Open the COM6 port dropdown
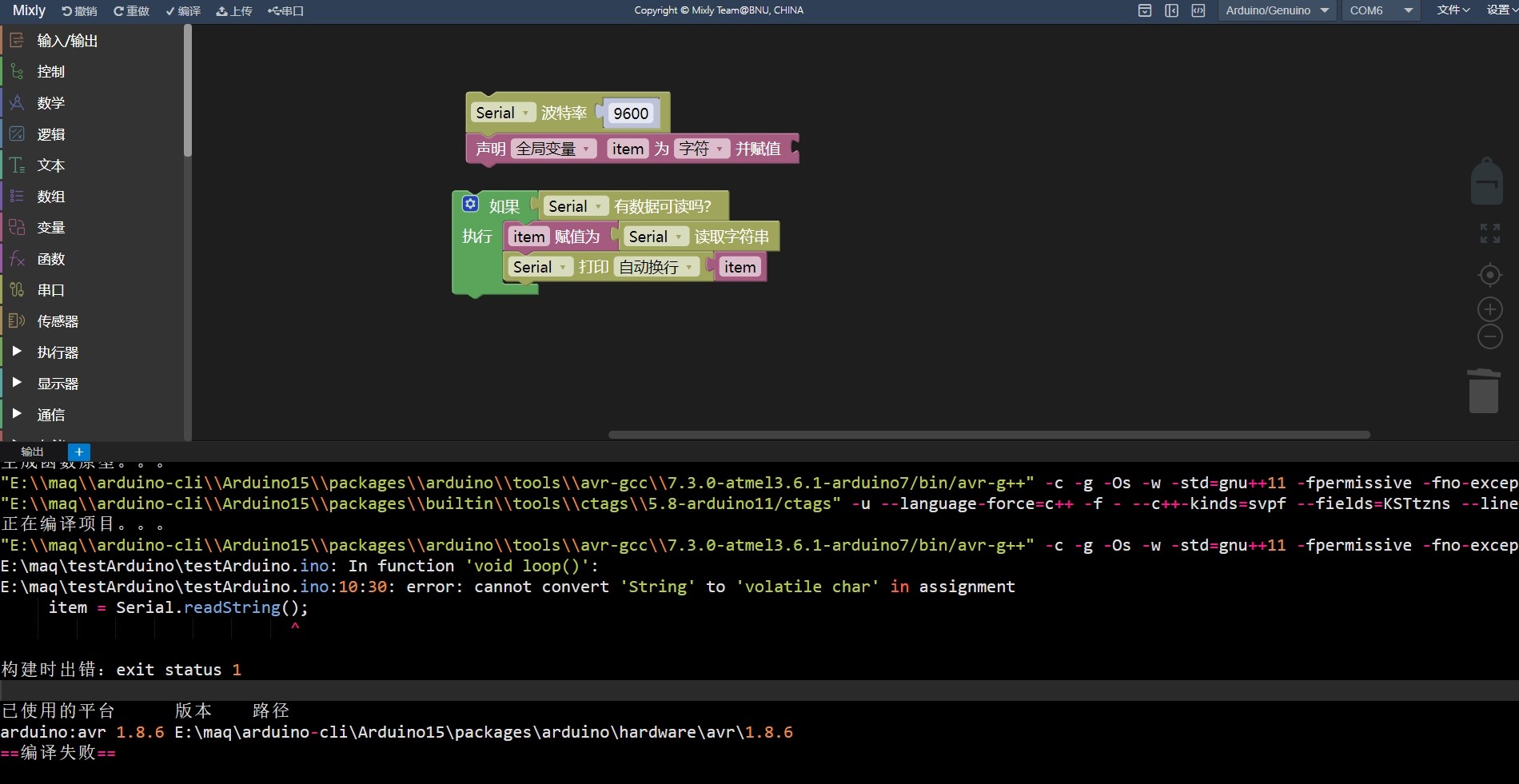 [1381, 10]
